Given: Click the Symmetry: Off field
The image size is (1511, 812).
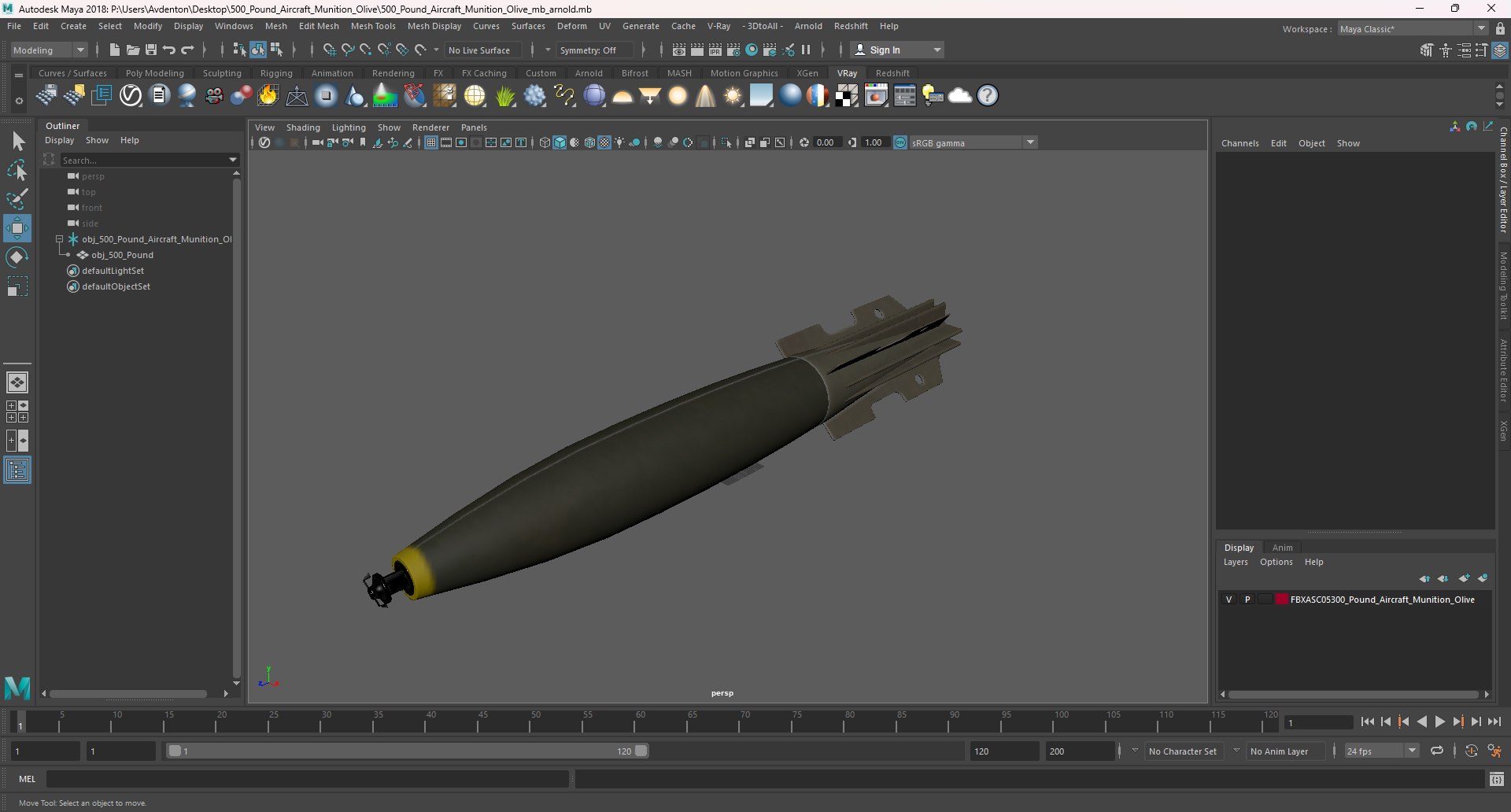Looking at the screenshot, I should tap(594, 50).
